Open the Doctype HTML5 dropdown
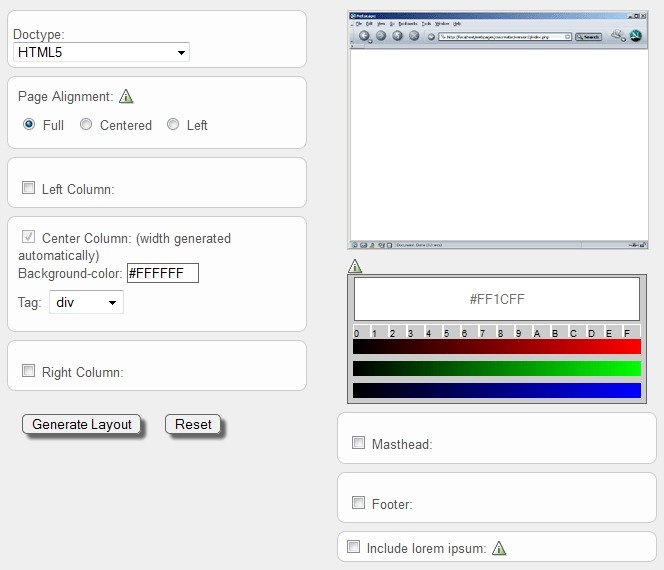Screen dimensions: 664x570 tap(101, 52)
